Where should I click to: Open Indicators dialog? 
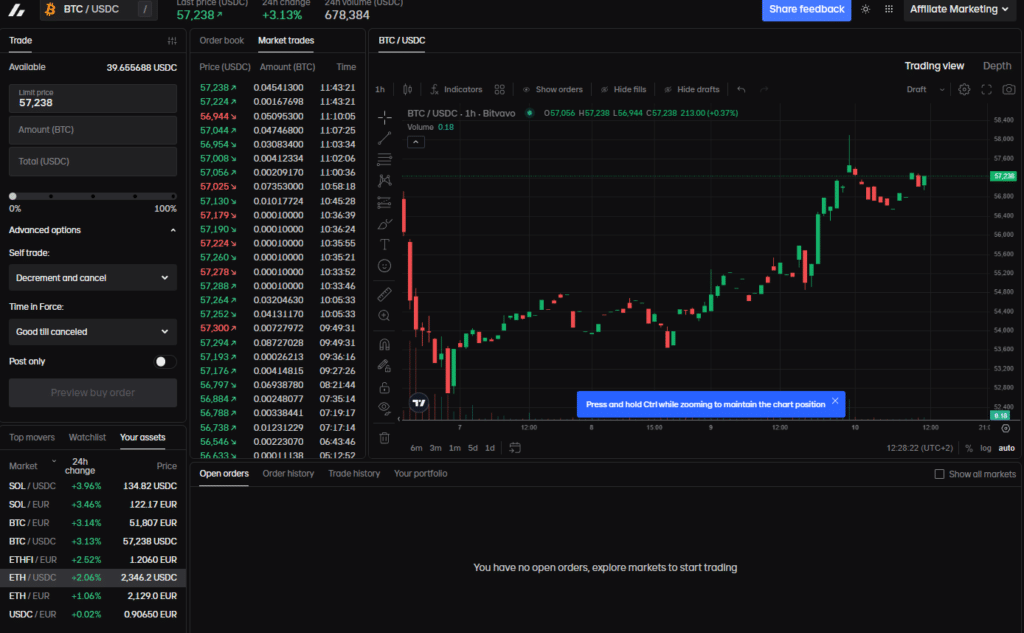point(456,89)
